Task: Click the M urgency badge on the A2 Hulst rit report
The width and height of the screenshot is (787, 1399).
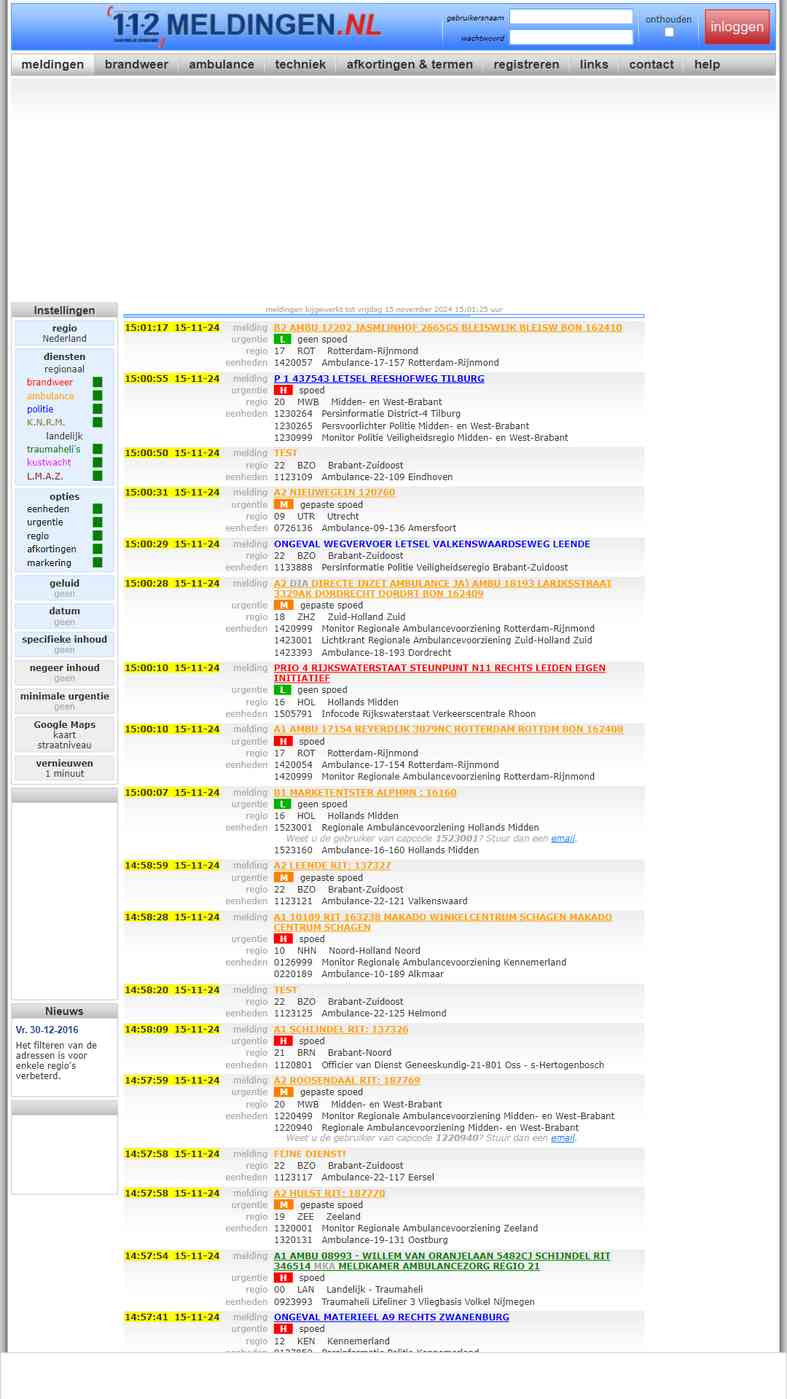Action: click(283, 1205)
